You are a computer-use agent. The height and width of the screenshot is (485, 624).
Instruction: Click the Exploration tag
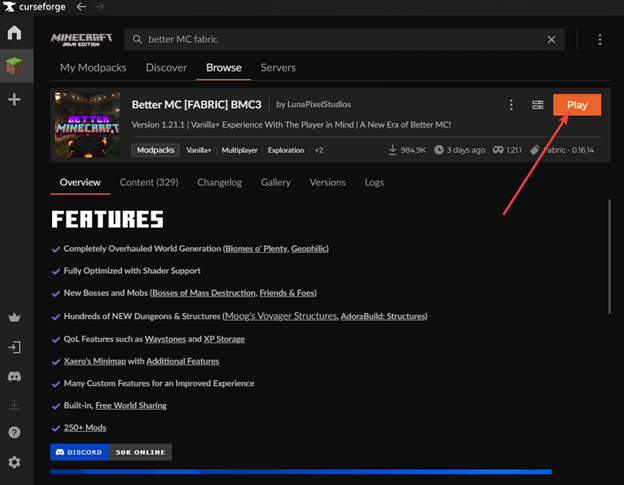coord(286,150)
